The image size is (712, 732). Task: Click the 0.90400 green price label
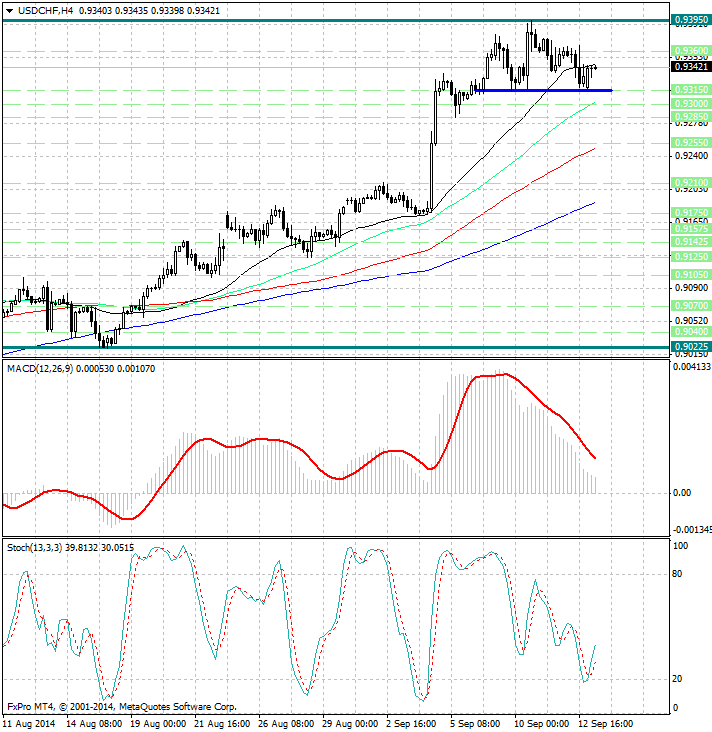[691, 332]
